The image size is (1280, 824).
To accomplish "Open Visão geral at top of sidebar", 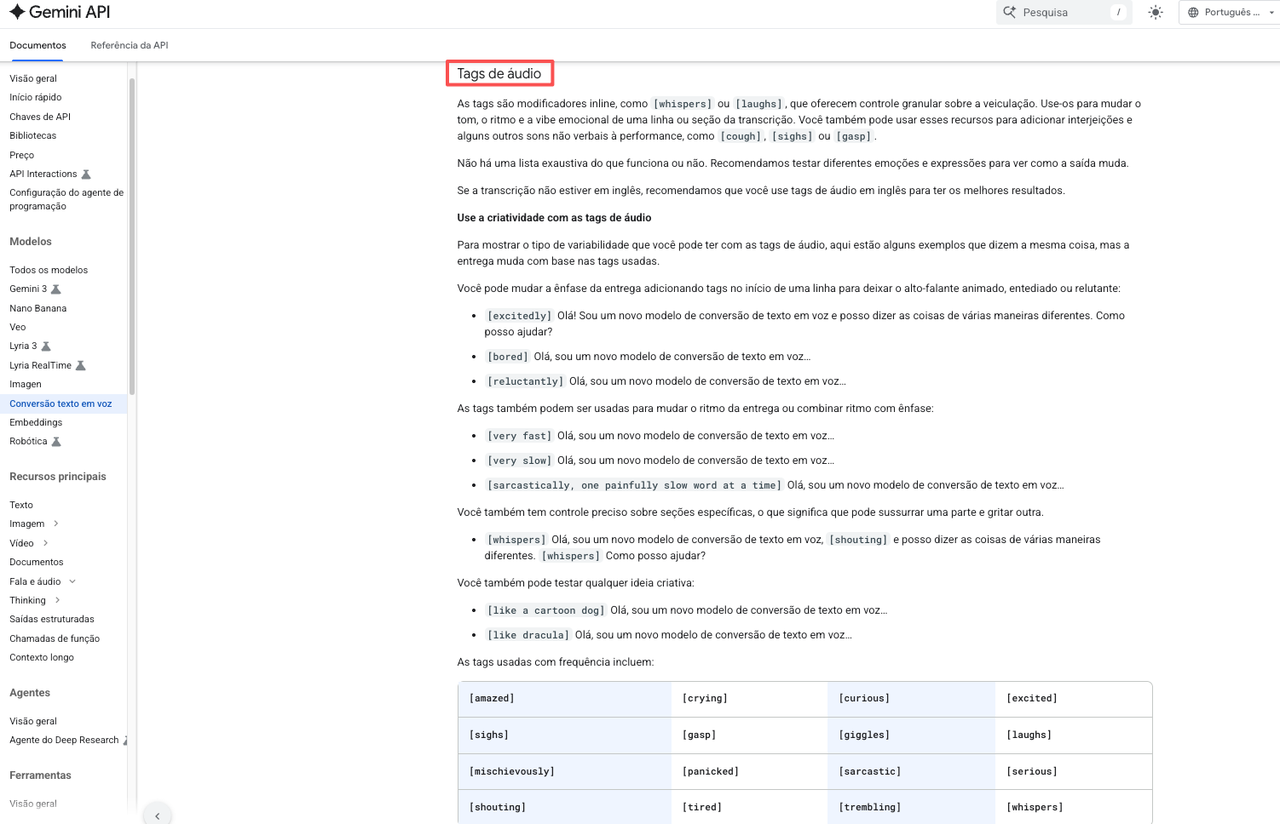I will pyautogui.click(x=33, y=78).
